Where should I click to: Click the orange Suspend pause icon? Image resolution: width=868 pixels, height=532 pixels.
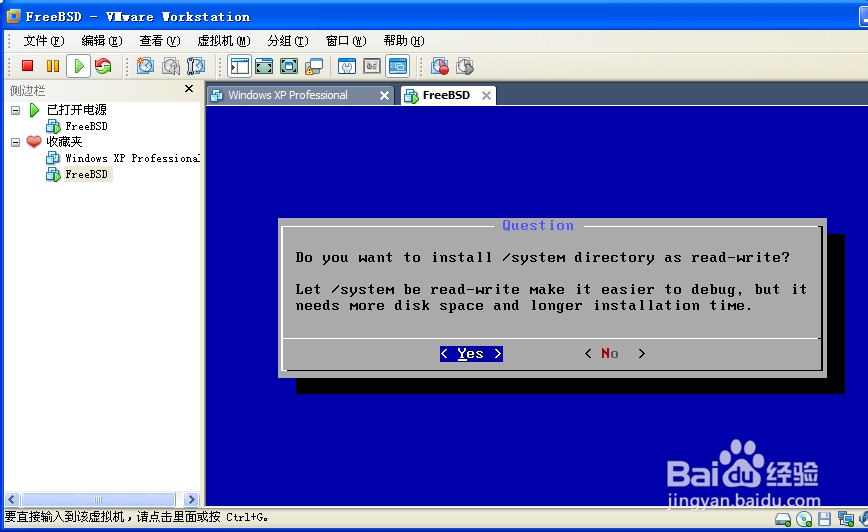pos(53,66)
